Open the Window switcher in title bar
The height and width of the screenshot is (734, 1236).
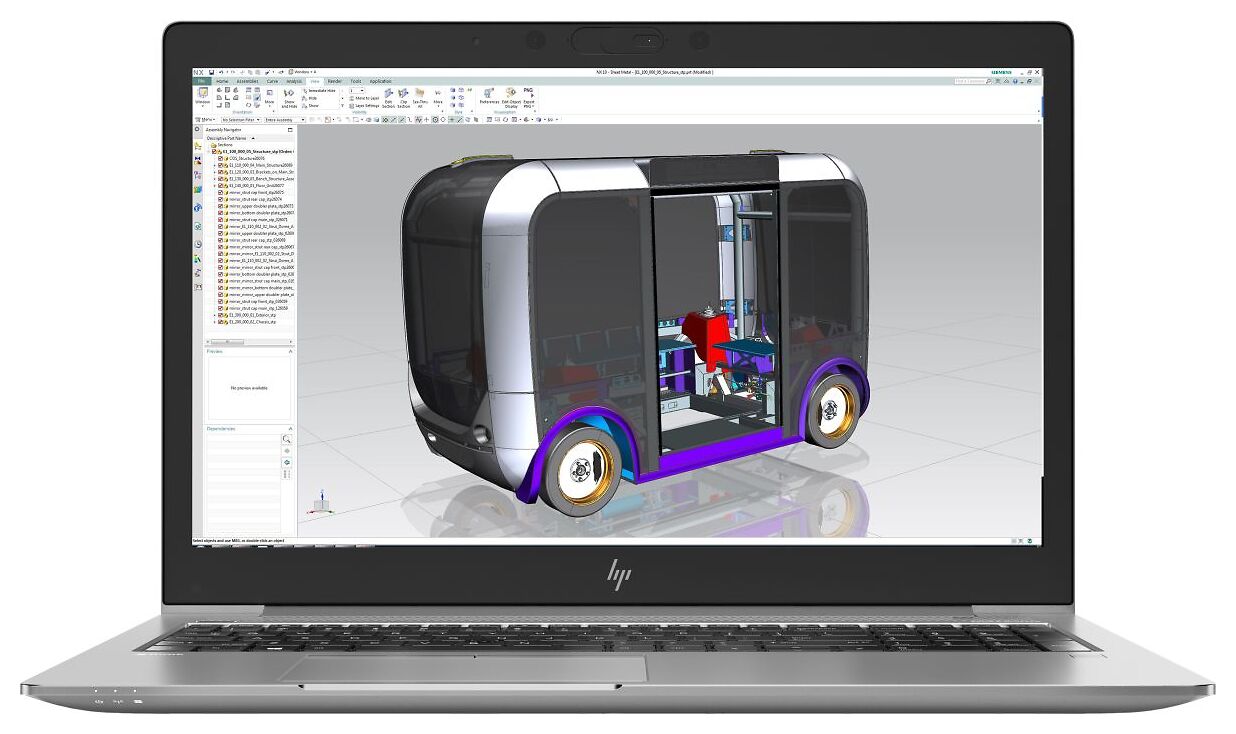[302, 72]
